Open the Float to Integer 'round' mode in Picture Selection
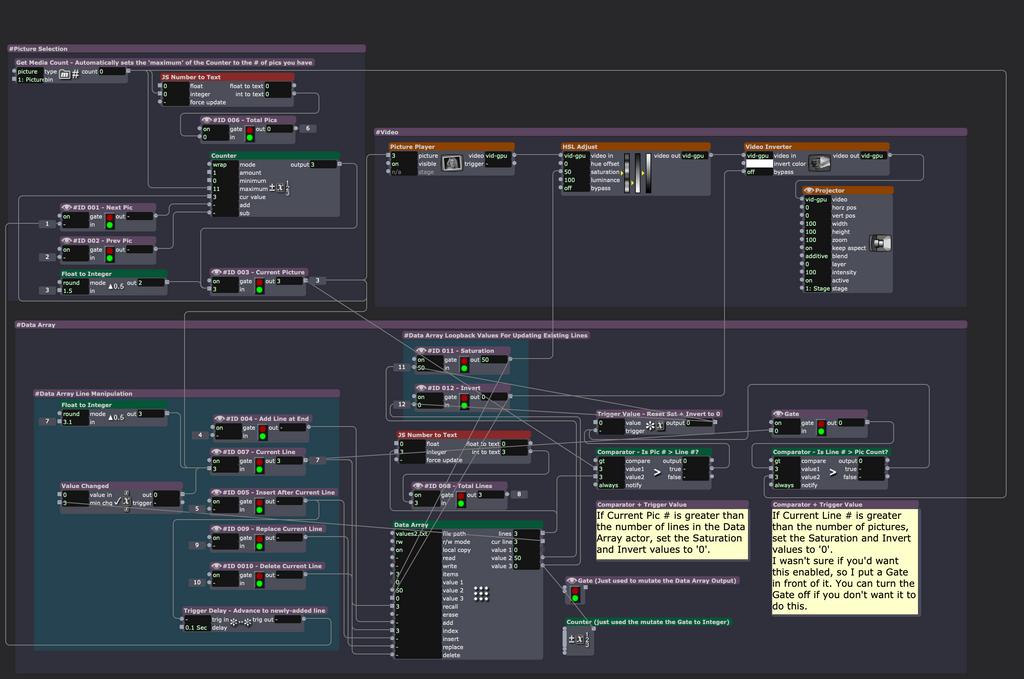The width and height of the screenshot is (1024, 679). pos(71,283)
